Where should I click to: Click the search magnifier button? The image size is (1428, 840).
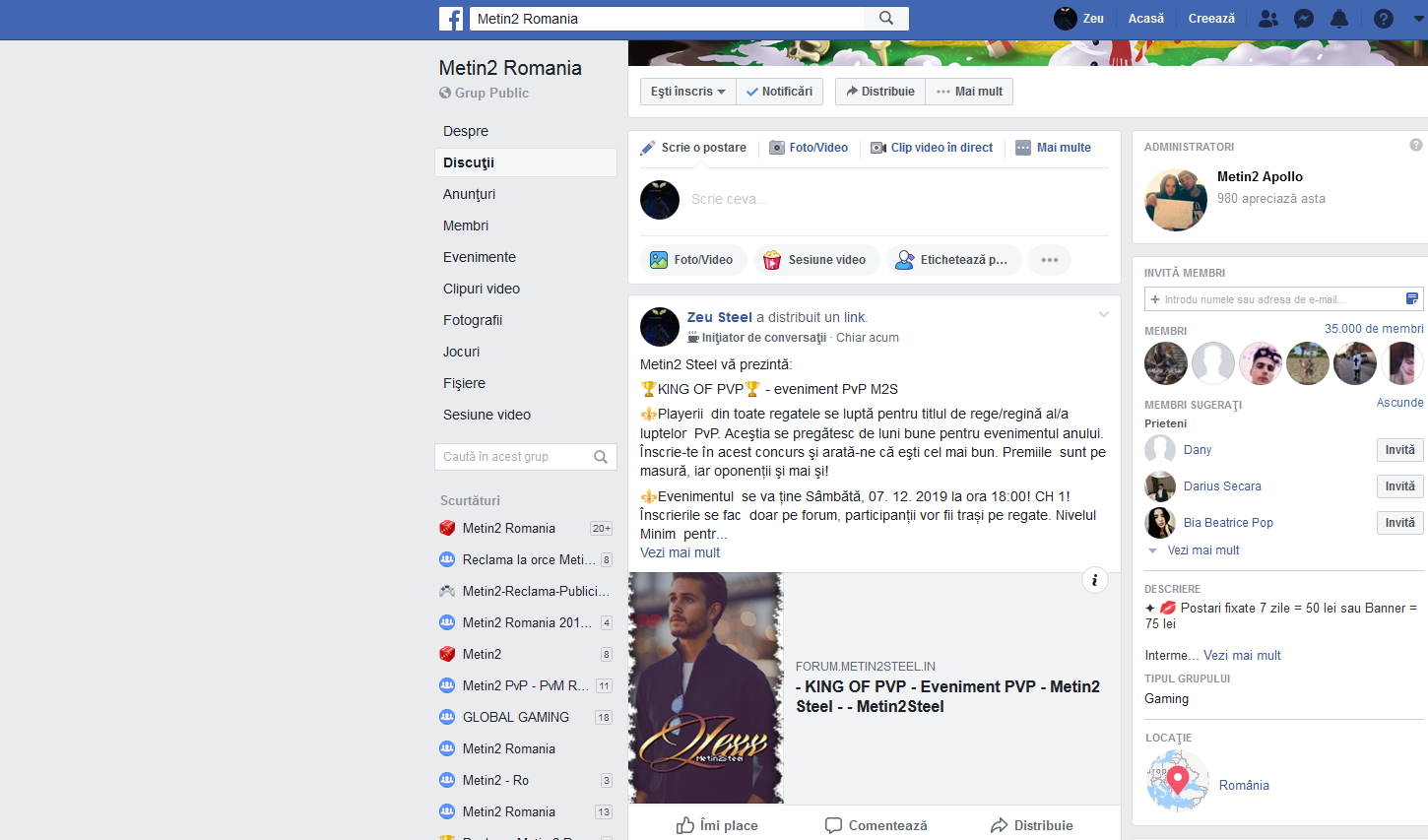point(886,19)
